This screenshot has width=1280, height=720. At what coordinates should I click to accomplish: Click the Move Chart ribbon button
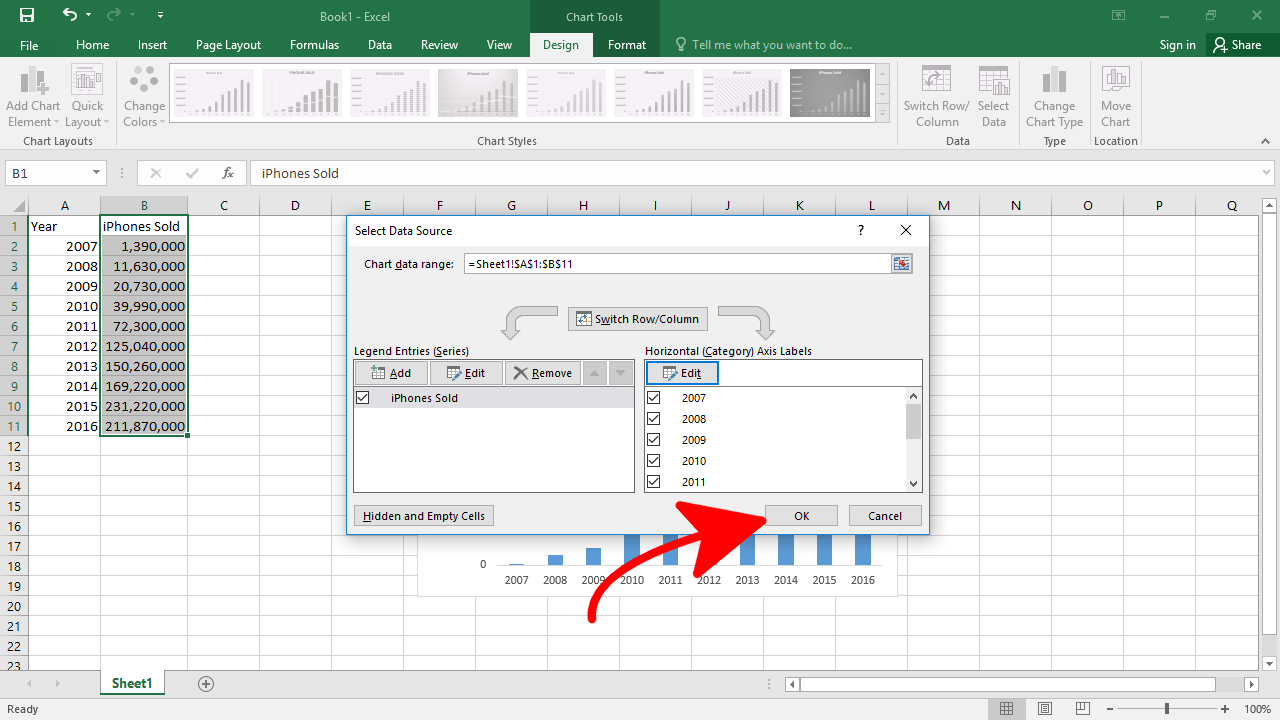[1115, 97]
